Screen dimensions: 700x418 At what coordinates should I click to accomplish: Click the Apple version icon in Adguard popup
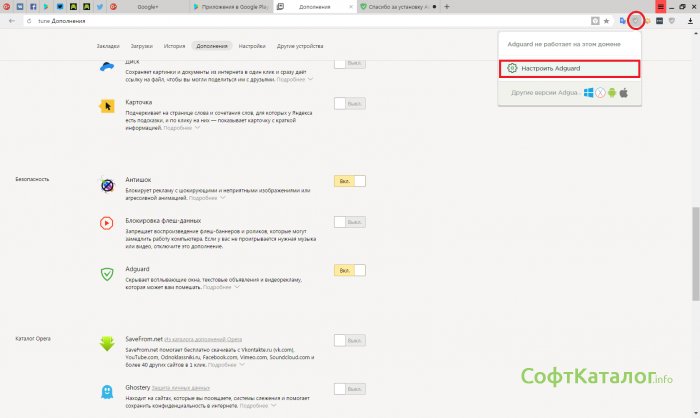(x=625, y=93)
